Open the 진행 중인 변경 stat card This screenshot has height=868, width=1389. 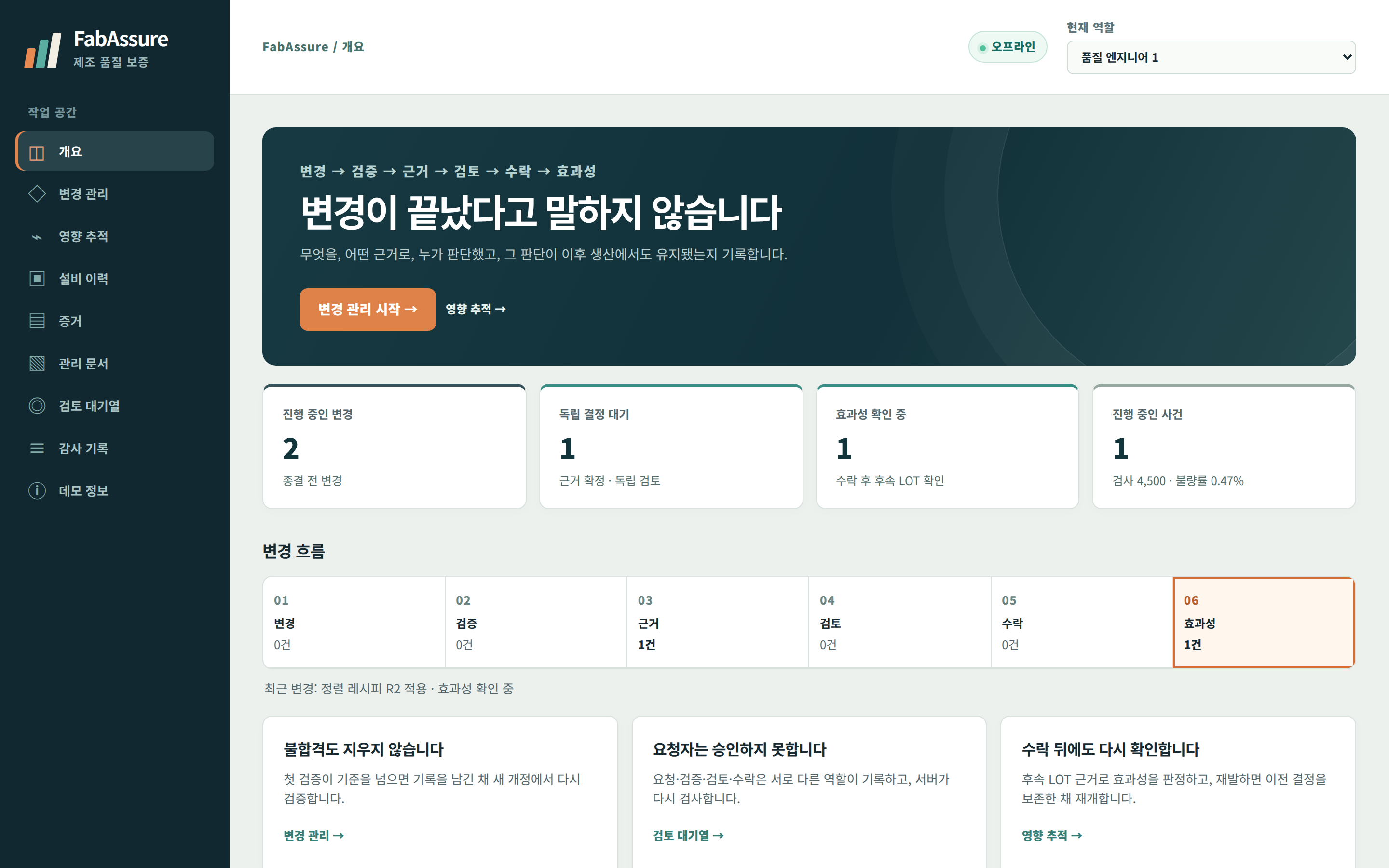pos(395,447)
